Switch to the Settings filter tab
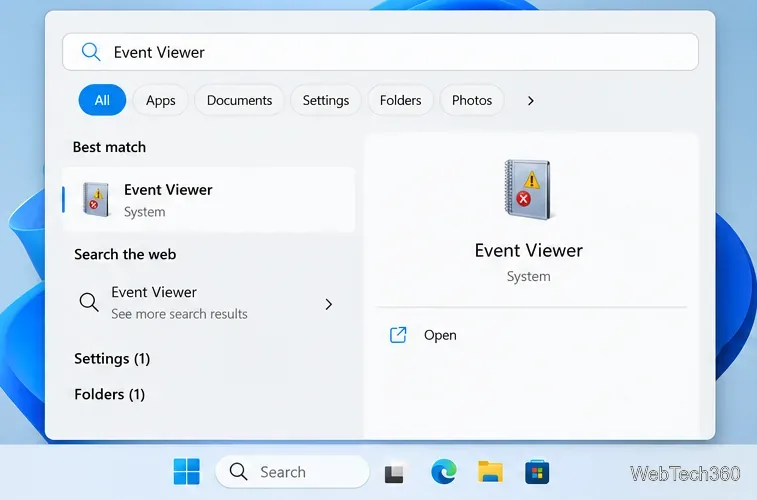 click(326, 100)
